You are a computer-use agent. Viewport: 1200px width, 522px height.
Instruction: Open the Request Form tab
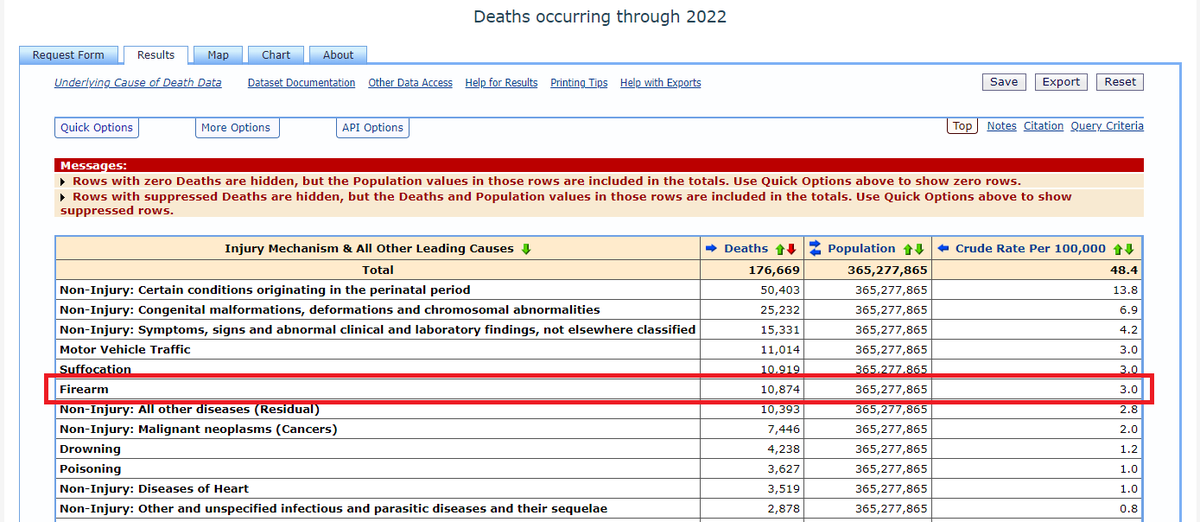tap(69, 55)
